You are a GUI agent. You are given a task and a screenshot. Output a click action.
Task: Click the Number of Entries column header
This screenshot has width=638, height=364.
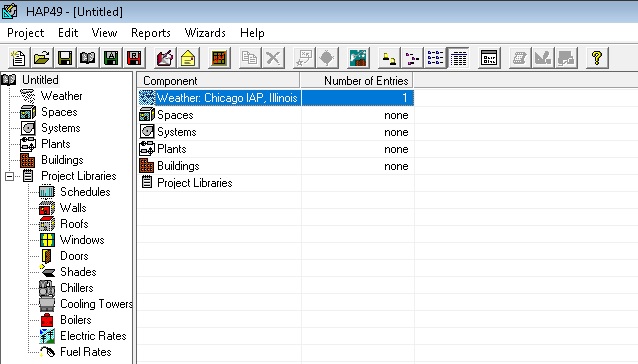357,81
